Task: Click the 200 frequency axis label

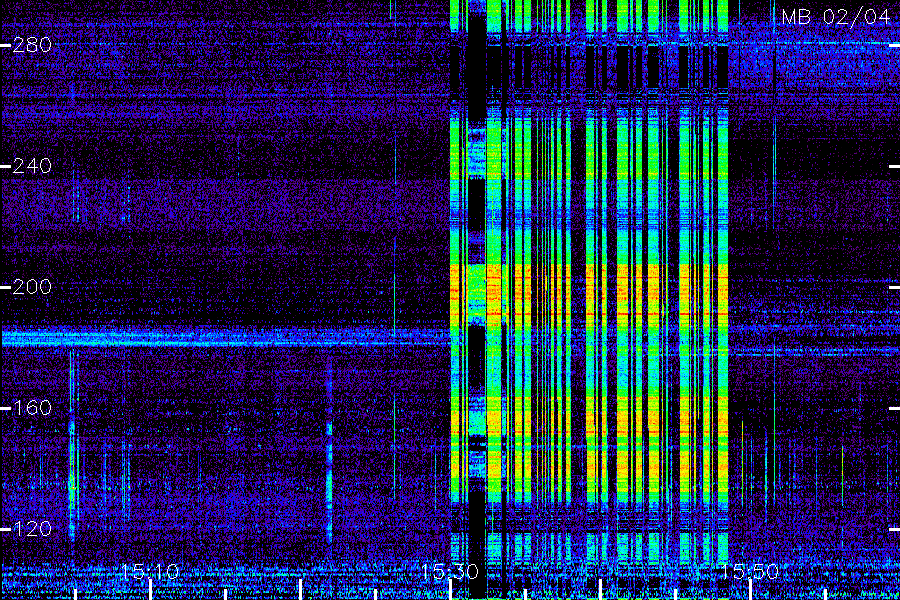Action: [32, 287]
